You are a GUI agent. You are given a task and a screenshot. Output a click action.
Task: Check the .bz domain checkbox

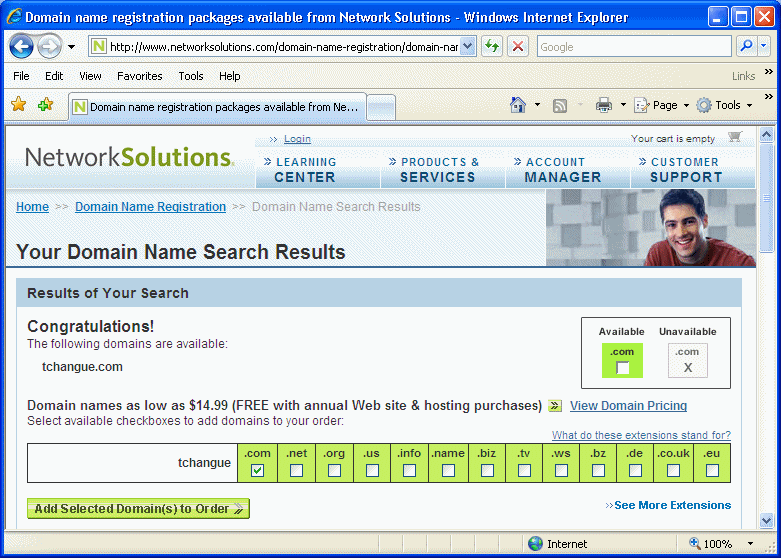coord(598,470)
